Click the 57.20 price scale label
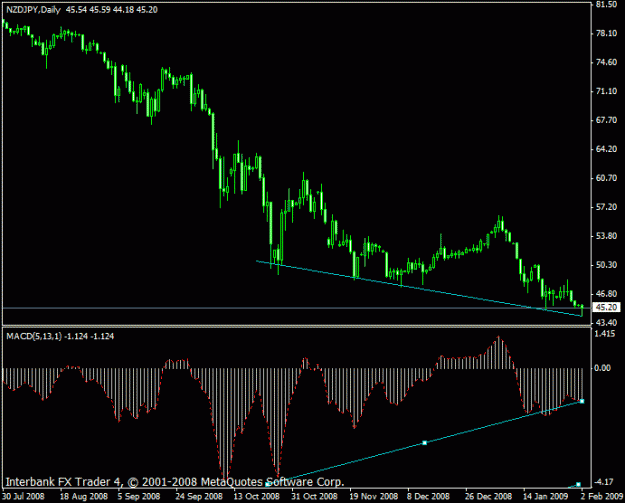This screenshot has width=625, height=503. 606,207
